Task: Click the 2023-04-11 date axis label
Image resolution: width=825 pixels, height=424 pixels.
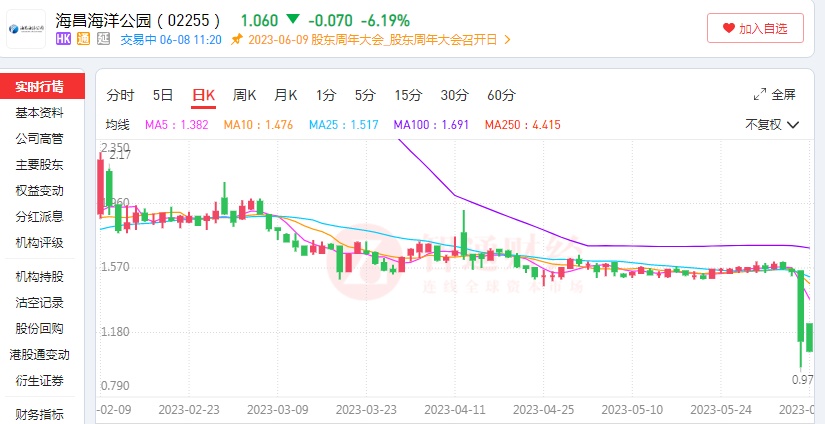Action: click(x=455, y=409)
